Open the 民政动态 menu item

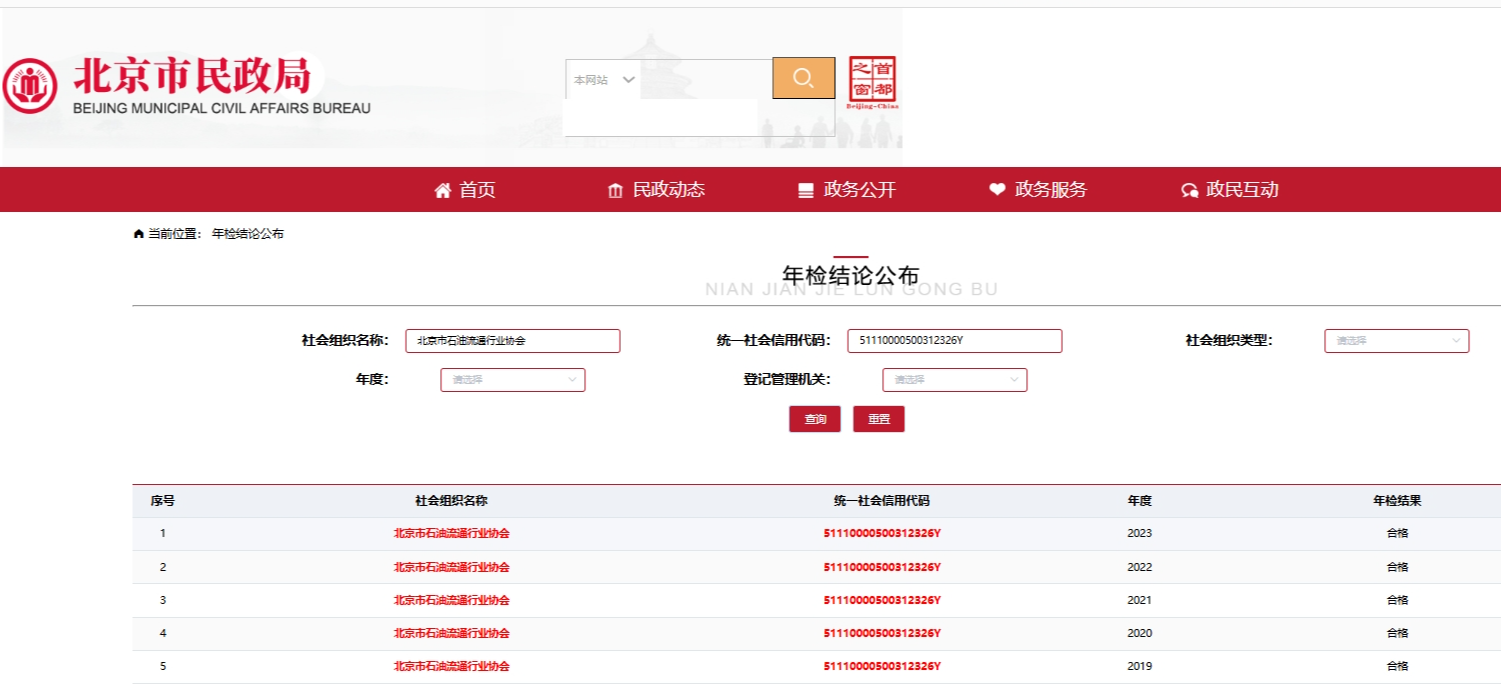click(668, 190)
